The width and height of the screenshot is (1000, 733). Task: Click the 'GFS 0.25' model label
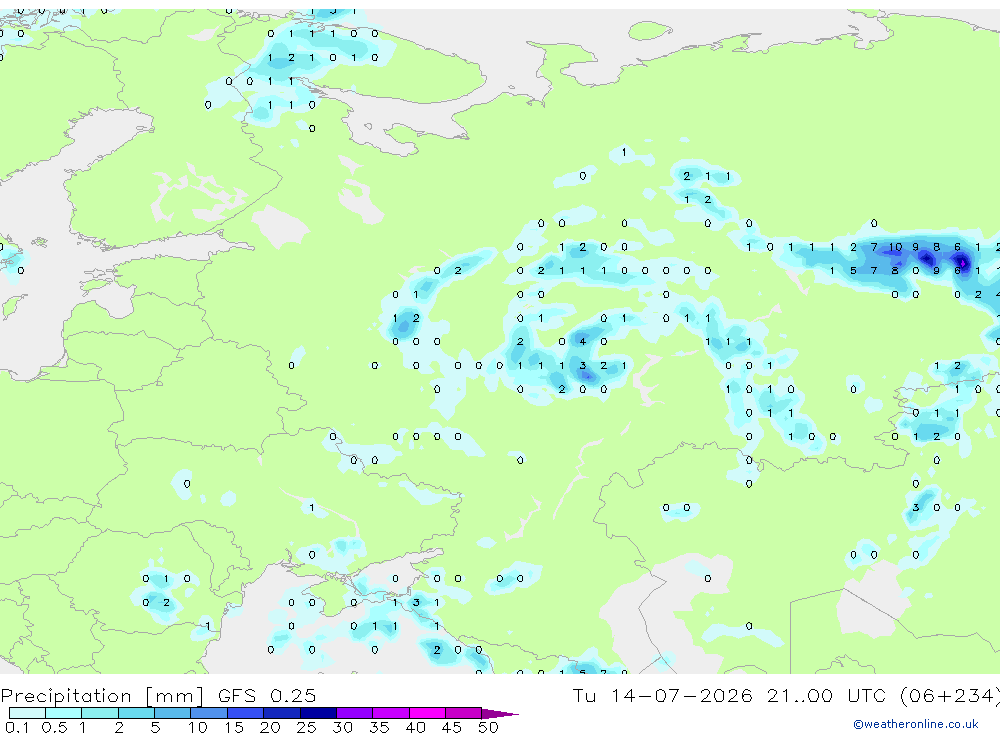267,695
